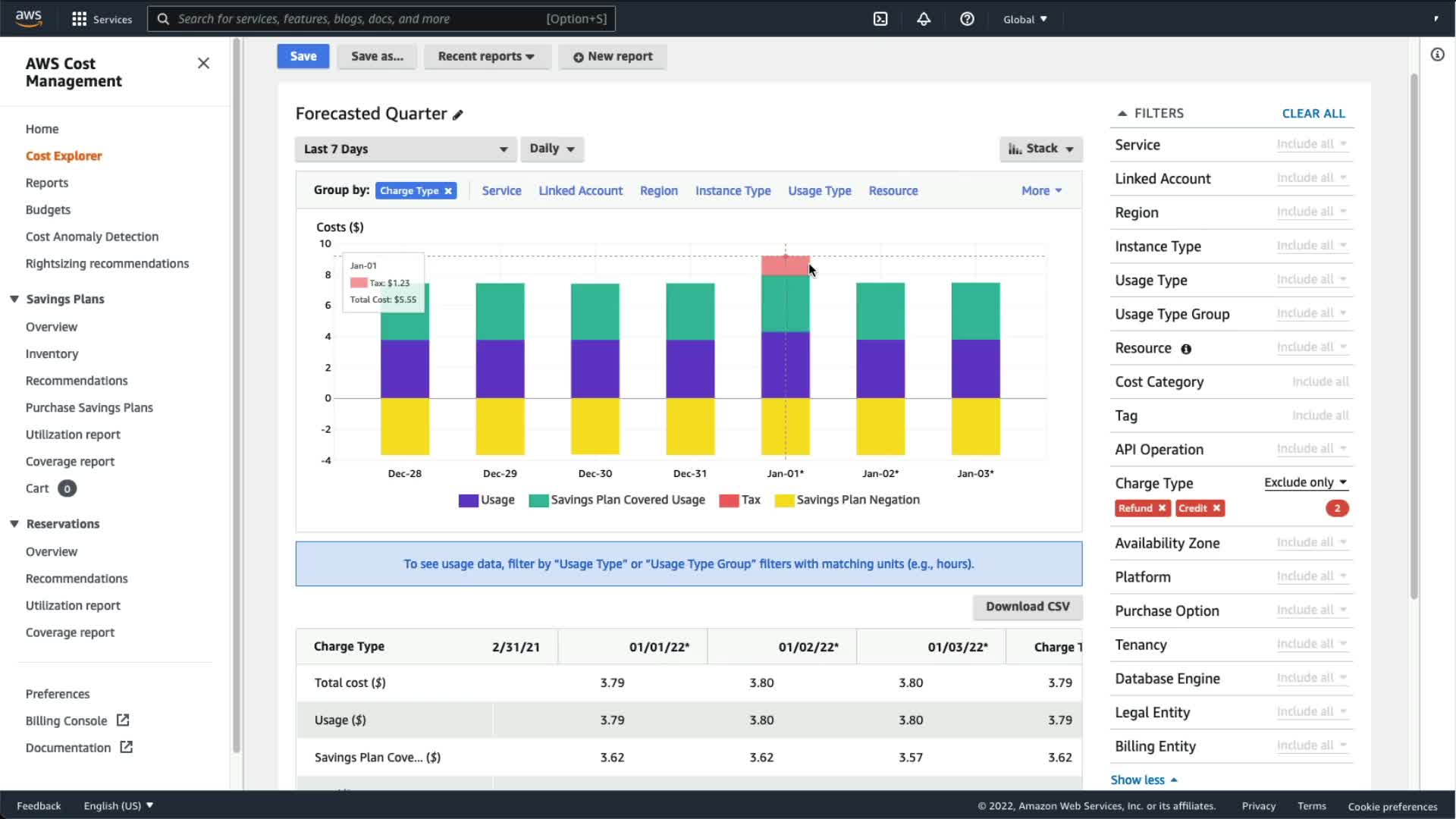Open Budgets in the sidebar menu

(x=48, y=210)
